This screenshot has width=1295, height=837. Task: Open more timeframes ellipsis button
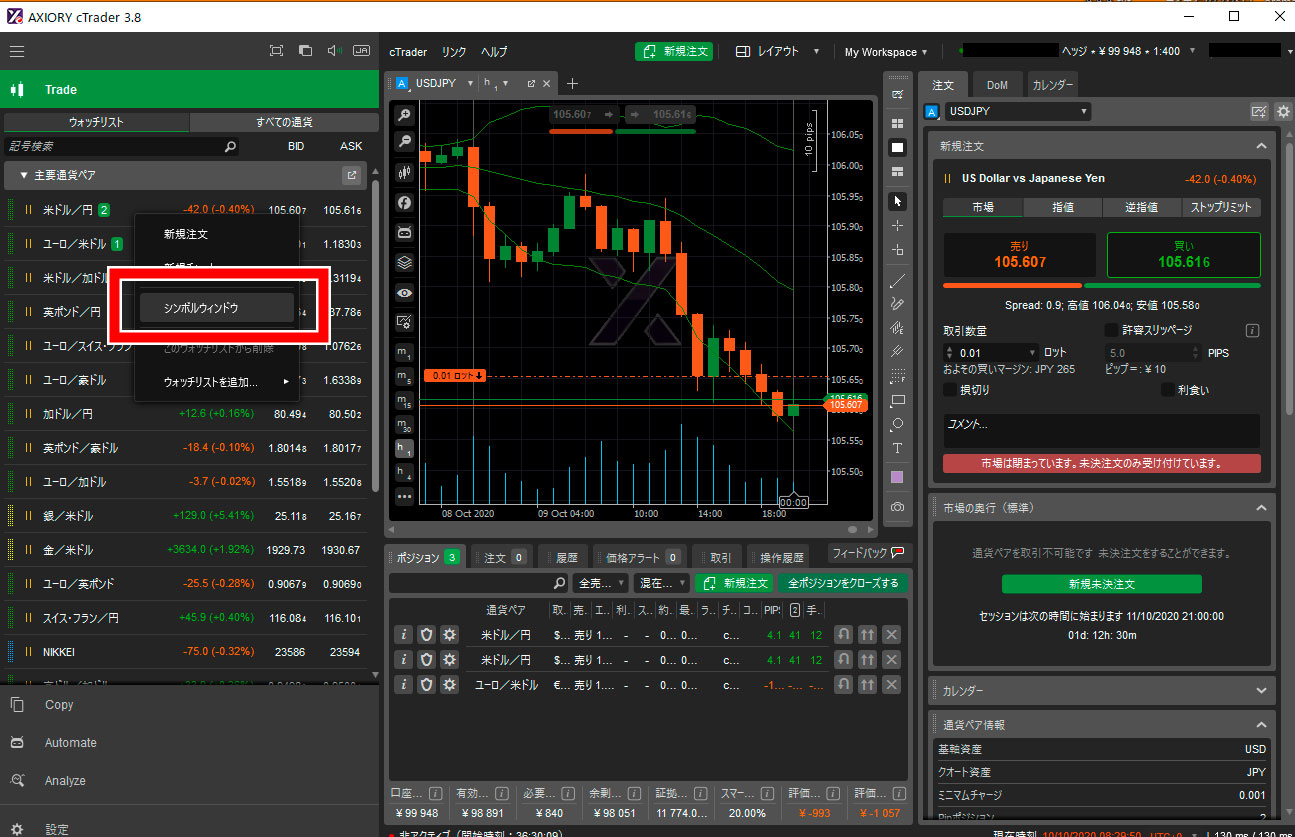click(x=404, y=496)
